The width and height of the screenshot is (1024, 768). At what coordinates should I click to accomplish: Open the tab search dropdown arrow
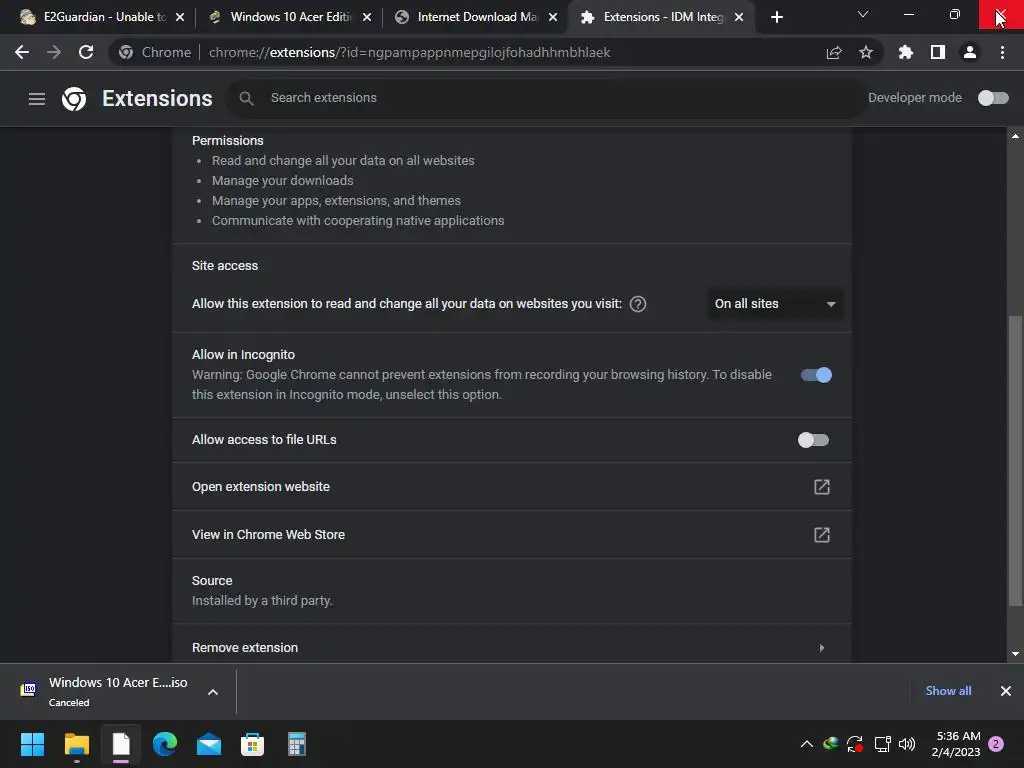pyautogui.click(x=863, y=14)
